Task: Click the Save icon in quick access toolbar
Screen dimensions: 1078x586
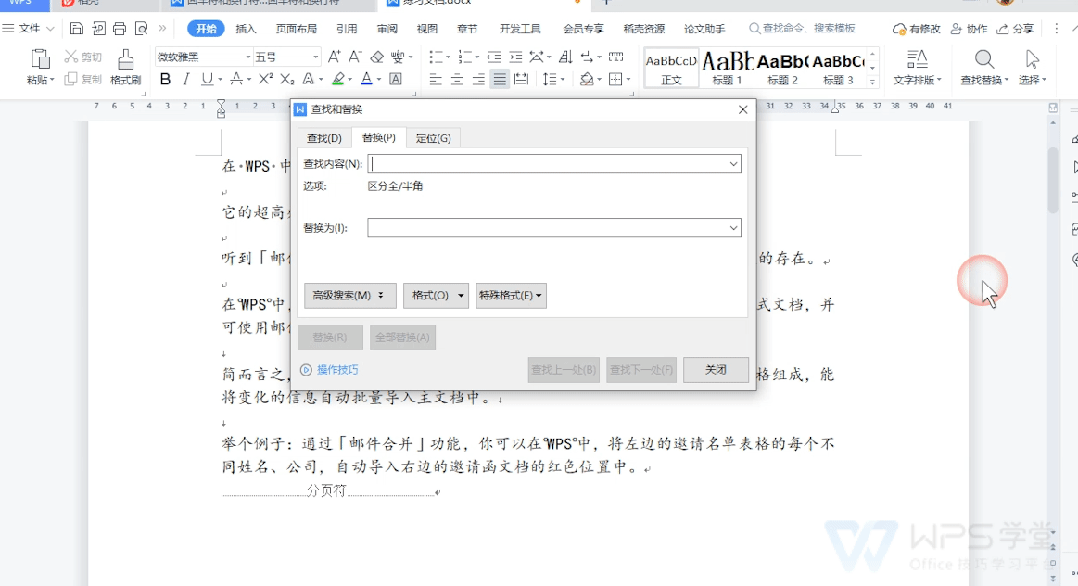Action: click(76, 28)
